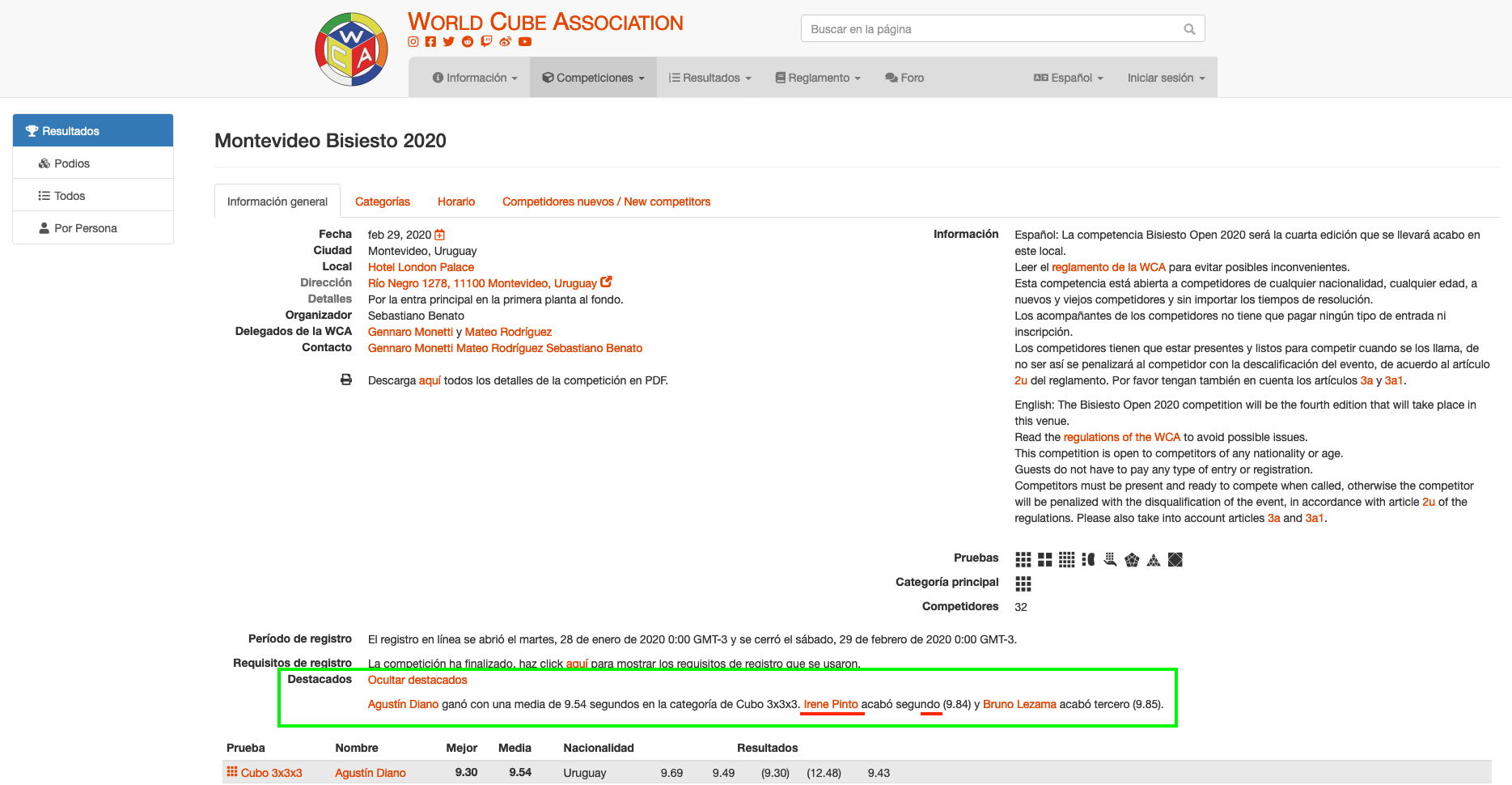Select 3x3x3 blindfolded icon in Pruebas

click(x=1088, y=559)
